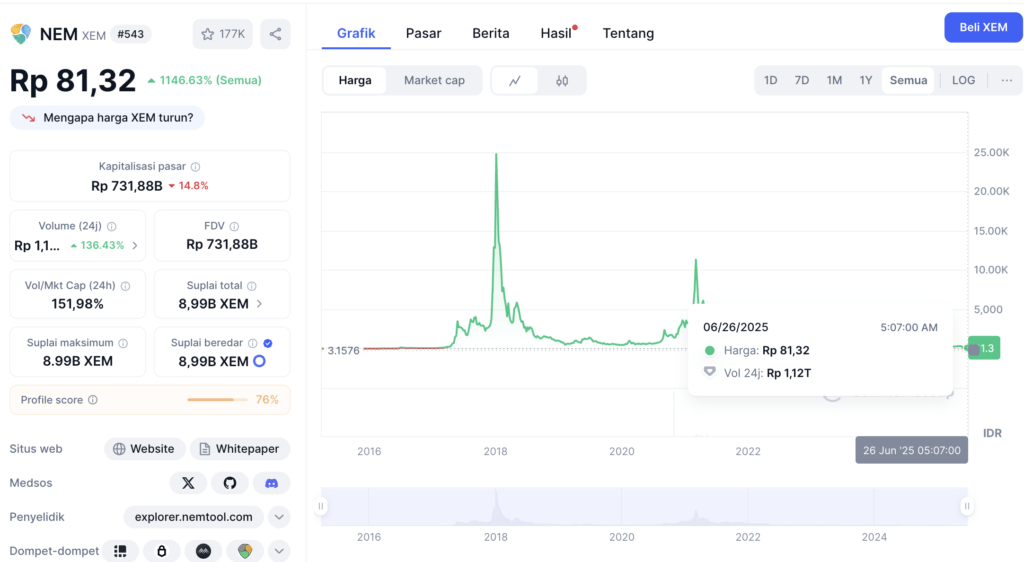
Task: Click the #543 rank badge
Action: point(131,34)
